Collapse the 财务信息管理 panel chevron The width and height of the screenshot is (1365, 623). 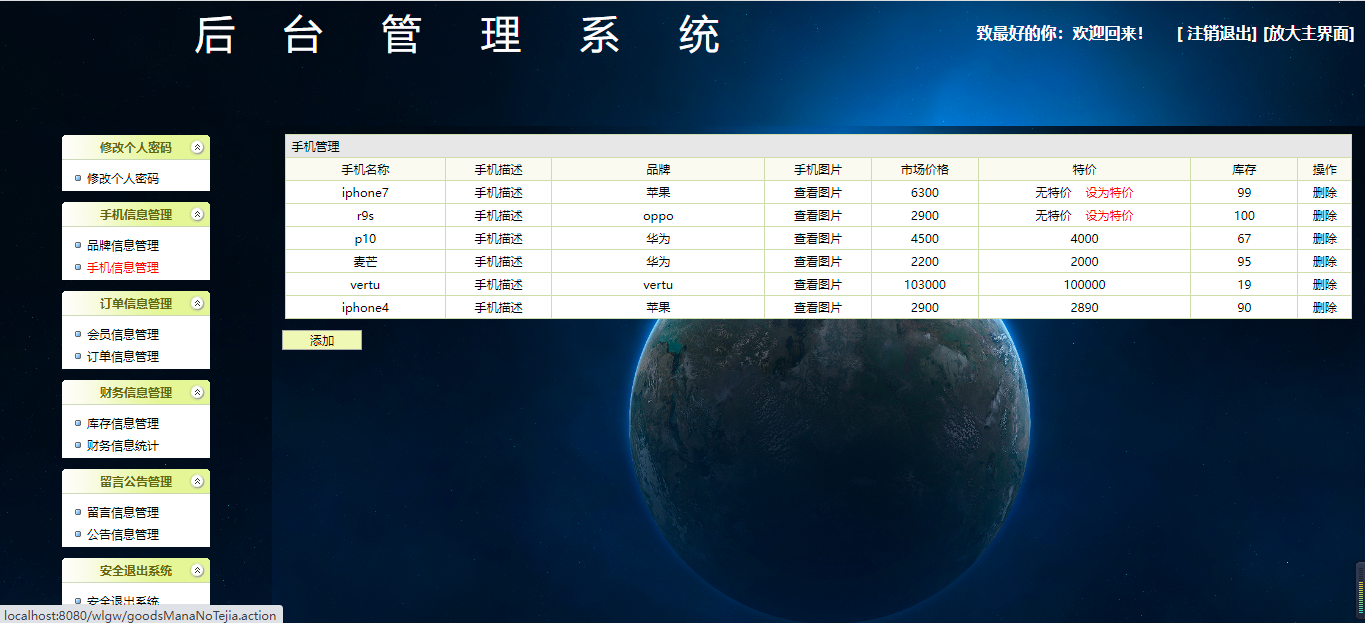point(197,392)
